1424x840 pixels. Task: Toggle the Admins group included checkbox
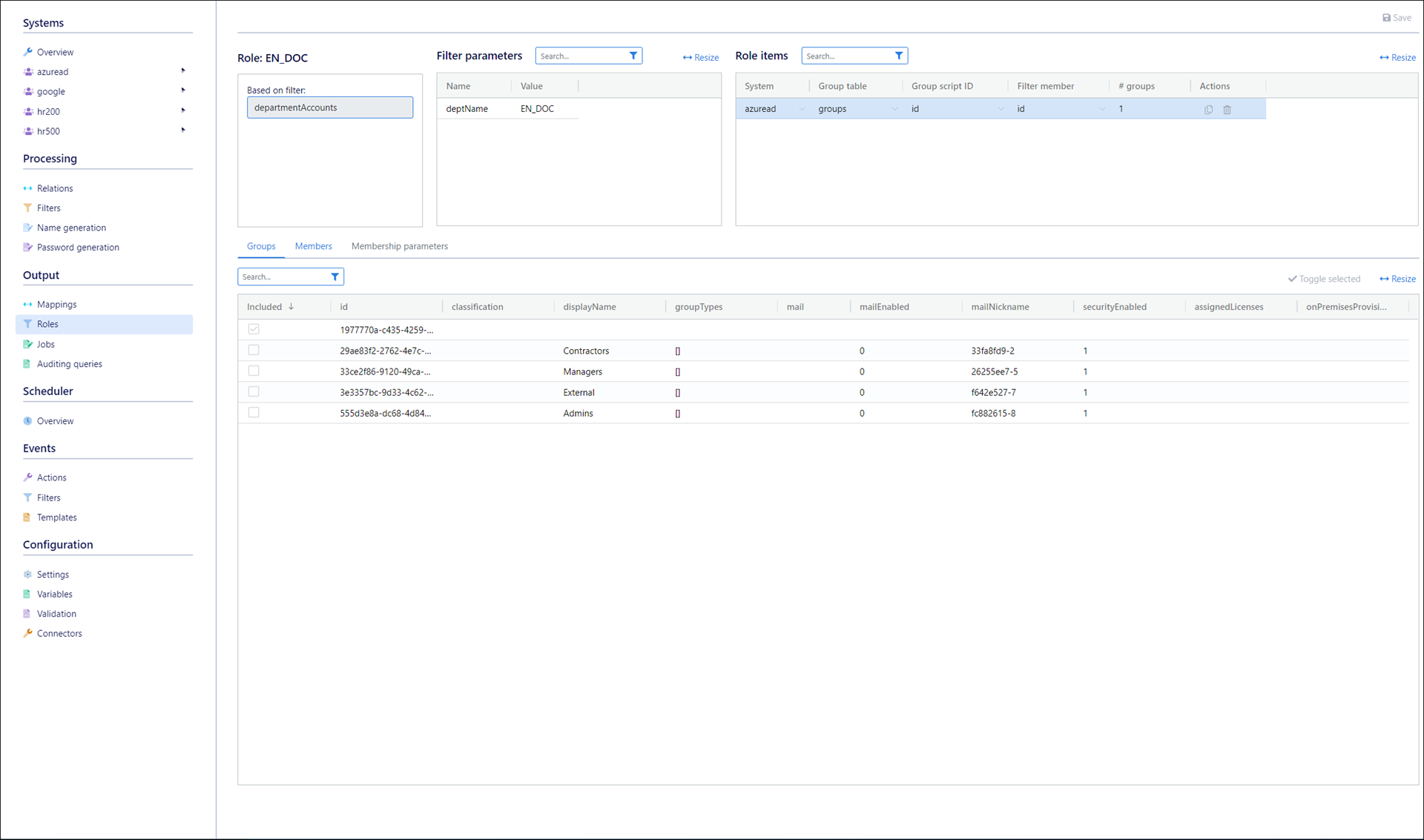point(254,412)
